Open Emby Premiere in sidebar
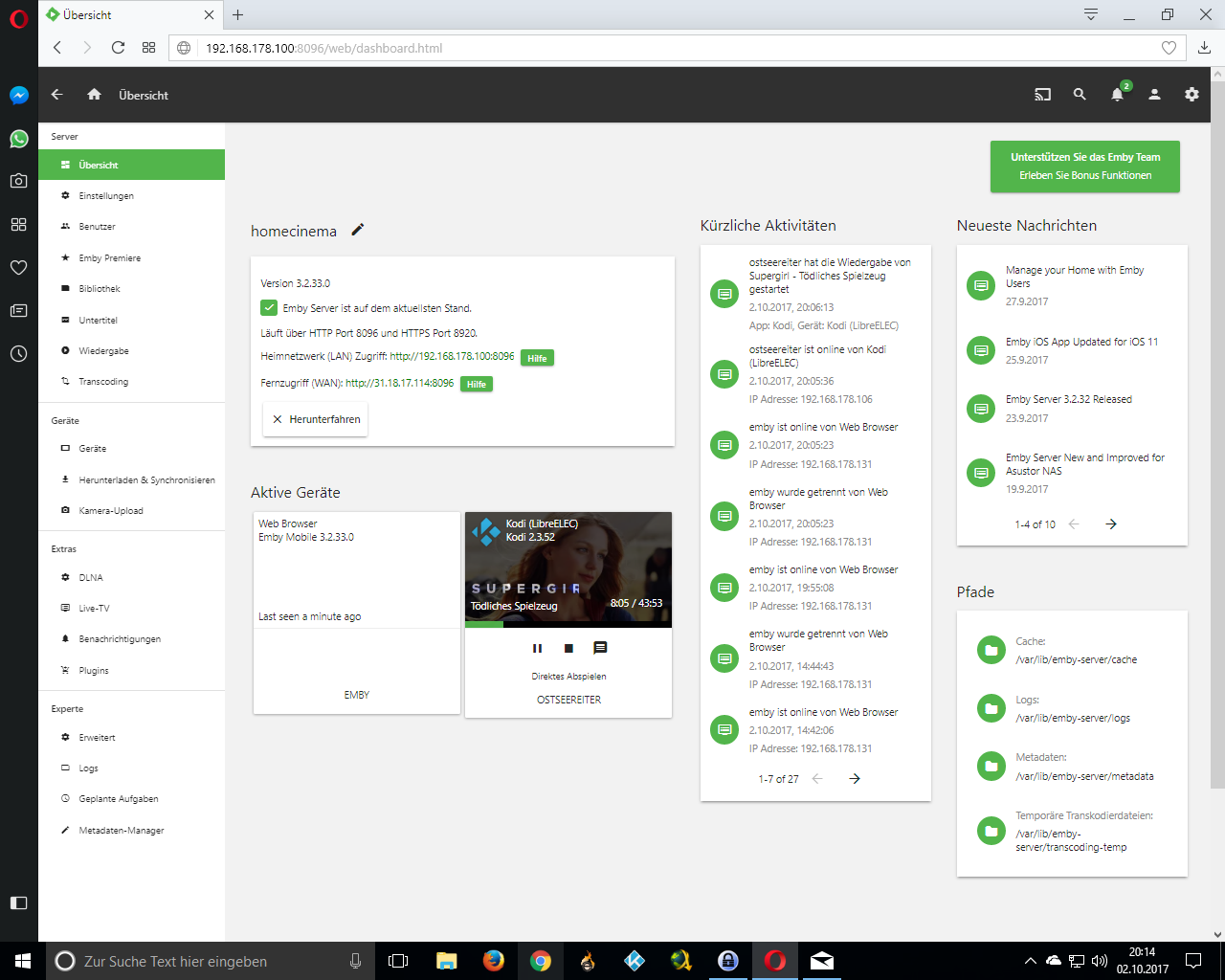Viewport: 1225px width, 980px height. click(x=131, y=258)
